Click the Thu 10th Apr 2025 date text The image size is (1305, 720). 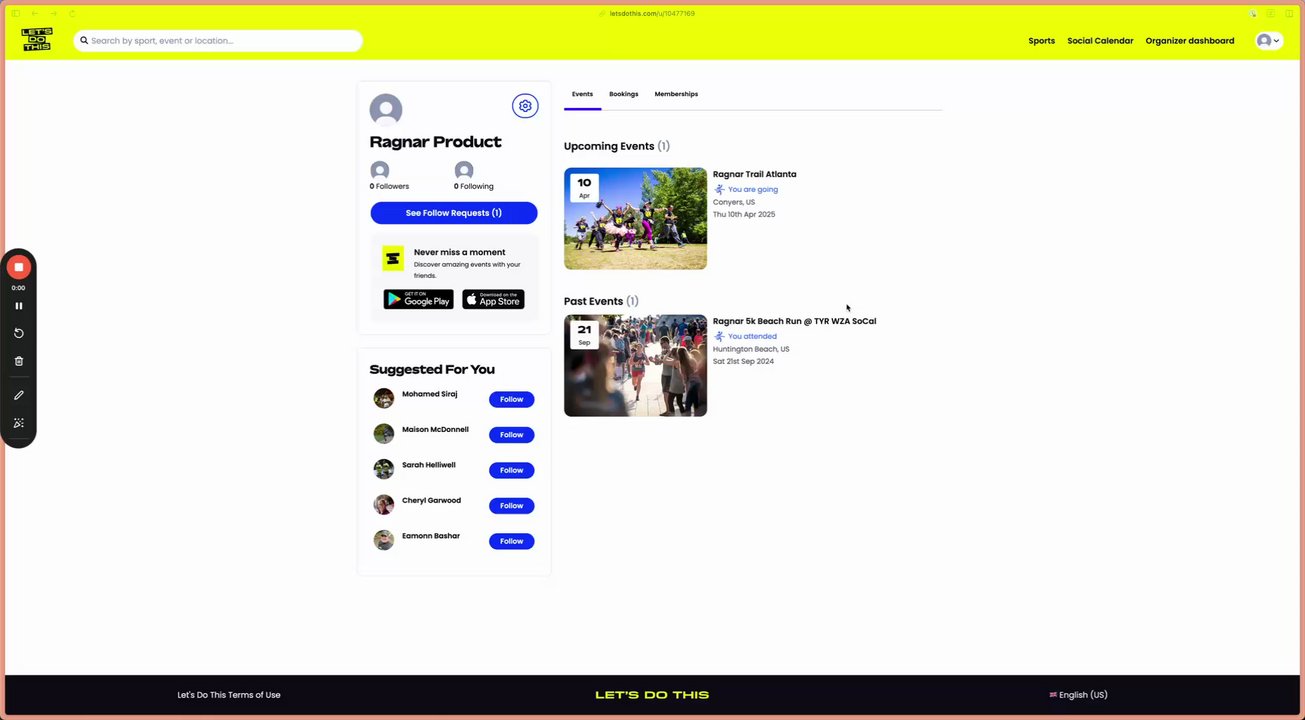click(x=744, y=214)
